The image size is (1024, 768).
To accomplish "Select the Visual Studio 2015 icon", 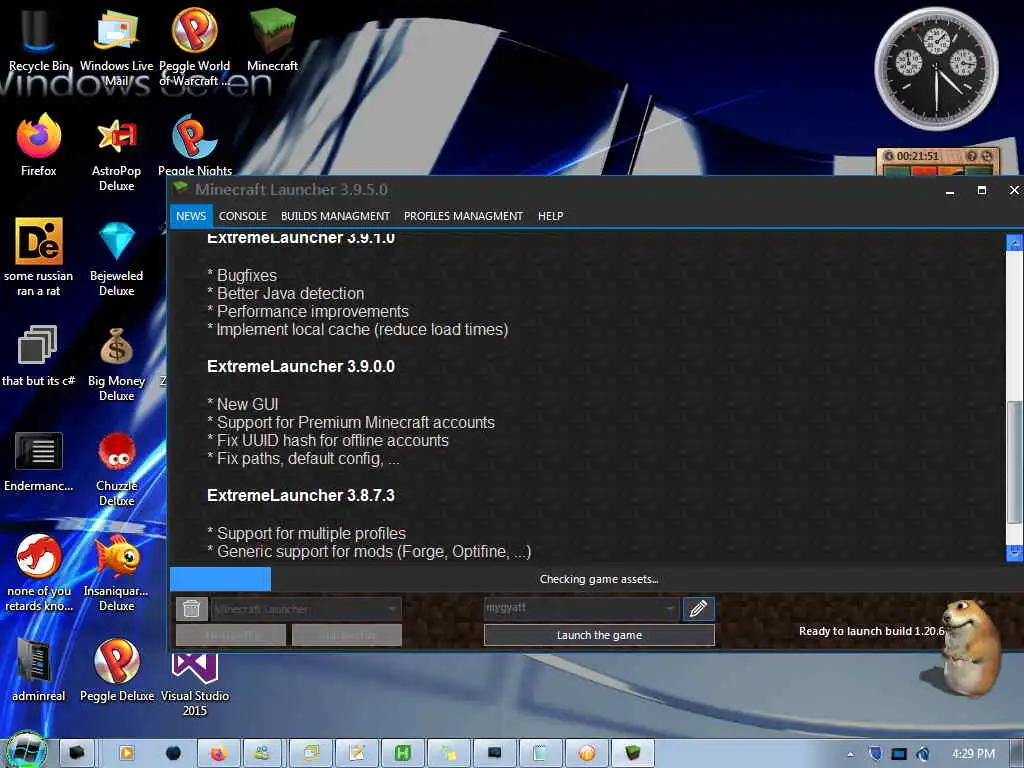I will point(195,683).
